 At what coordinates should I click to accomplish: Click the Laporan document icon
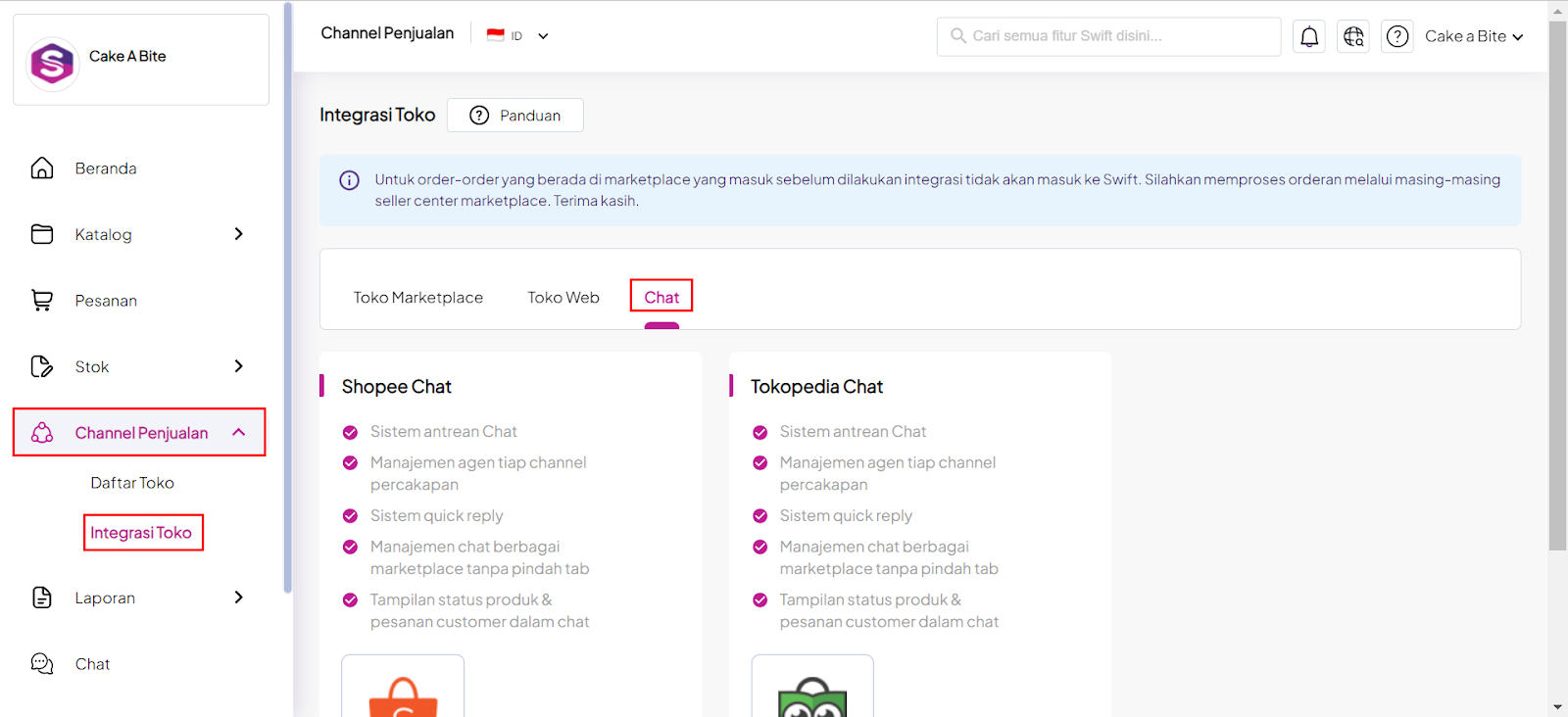(42, 597)
